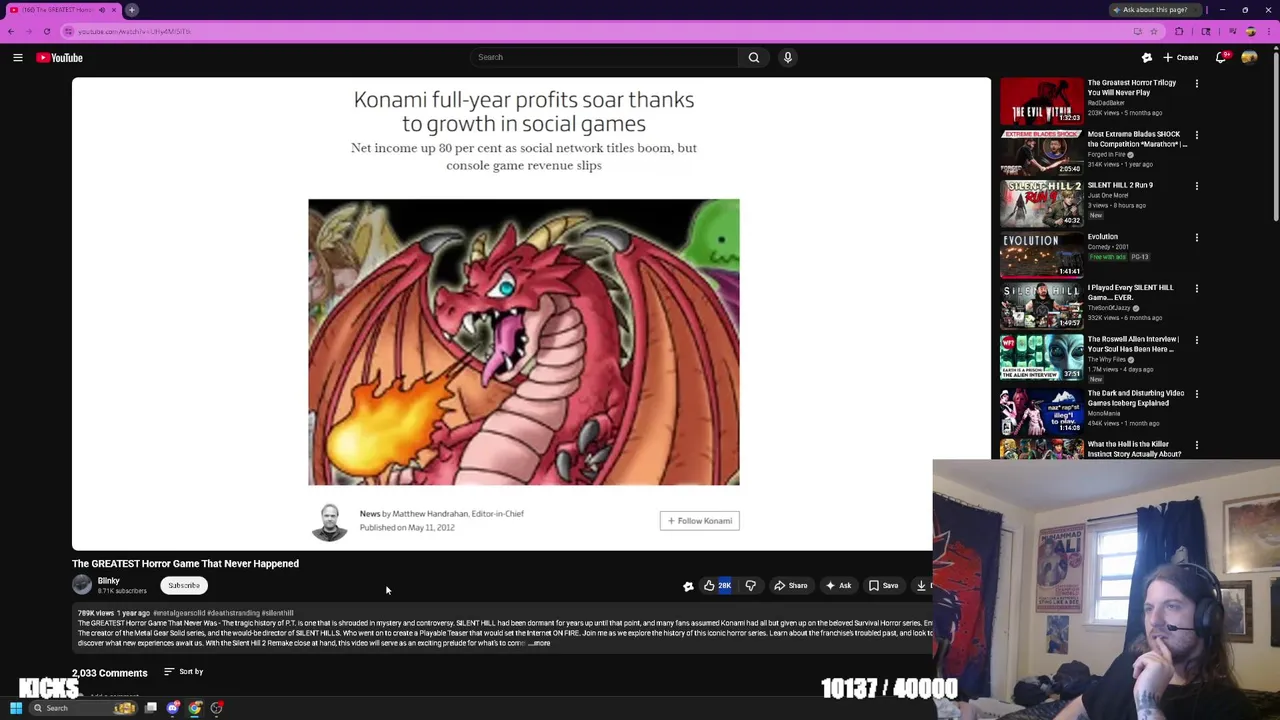Click the extension icon left of the like button
Image resolution: width=1280 pixels, height=720 pixels.
tap(688, 586)
